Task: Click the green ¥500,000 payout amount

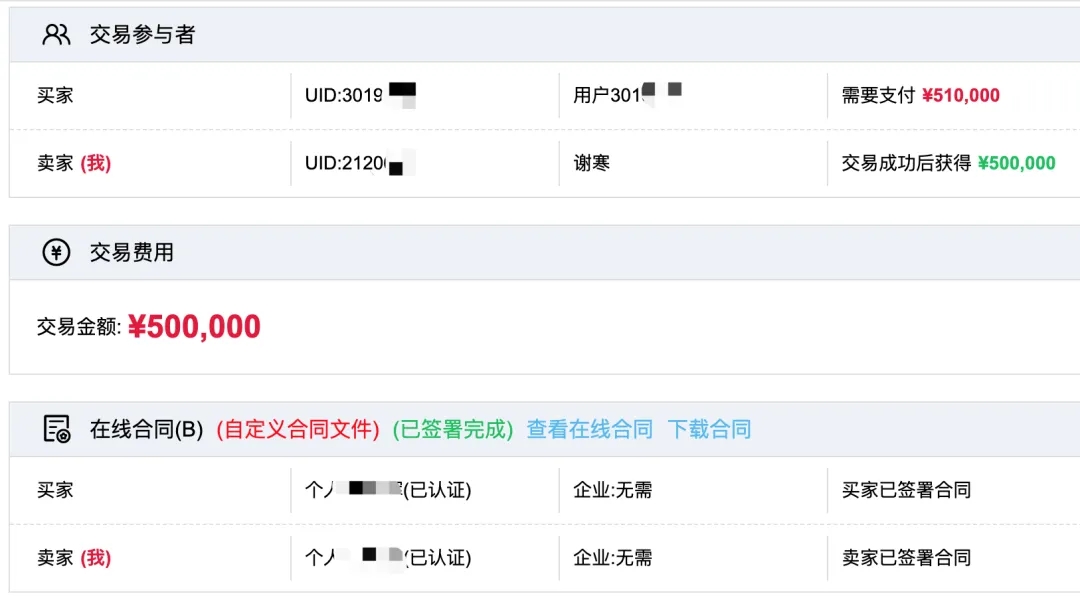Action: coord(1016,164)
